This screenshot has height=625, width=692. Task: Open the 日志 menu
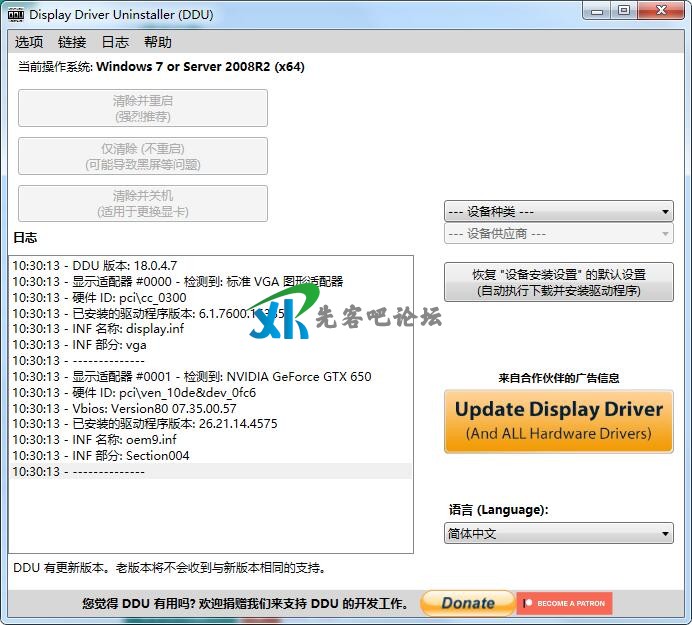[115, 42]
